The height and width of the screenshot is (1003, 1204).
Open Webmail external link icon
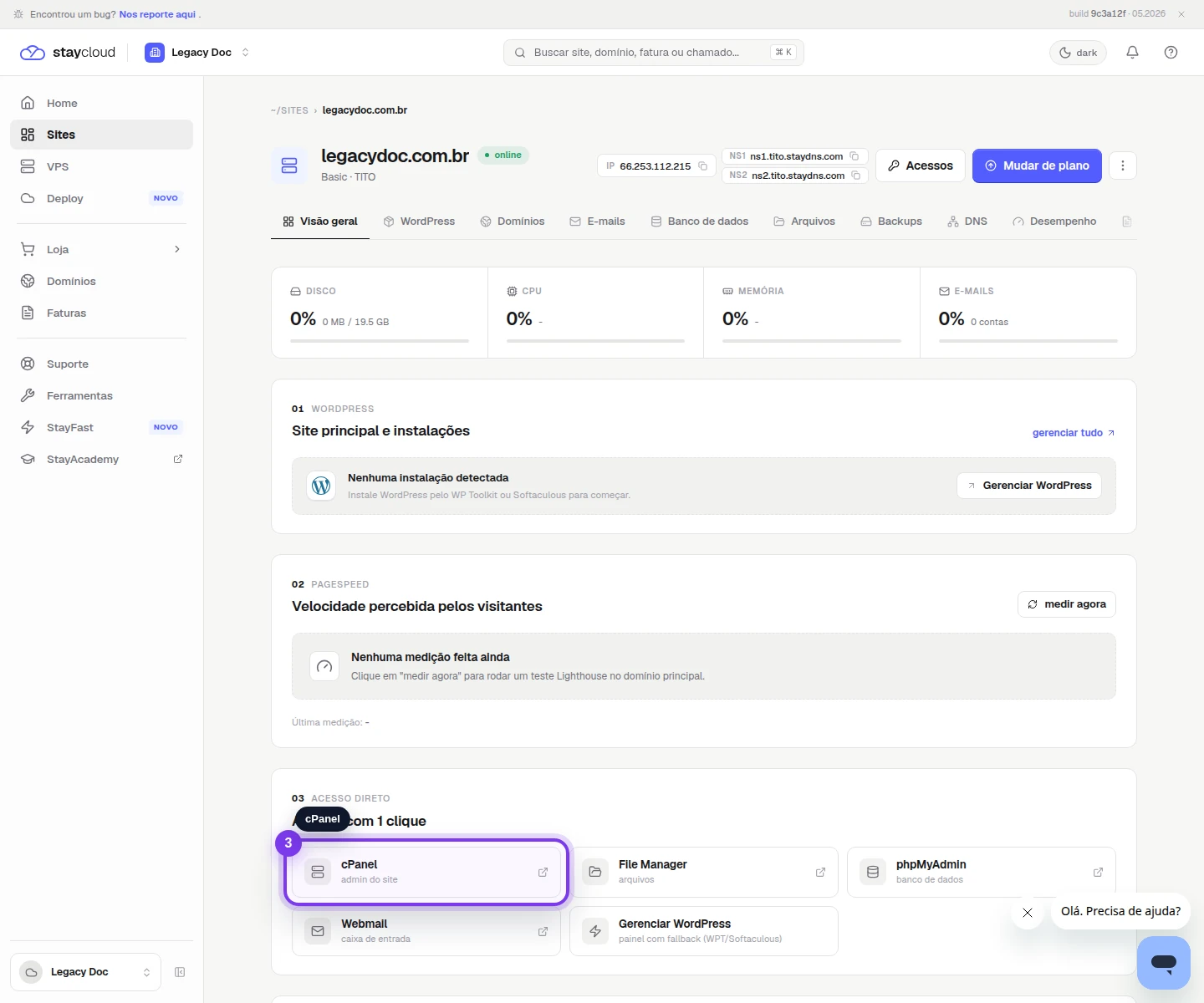[543, 931]
